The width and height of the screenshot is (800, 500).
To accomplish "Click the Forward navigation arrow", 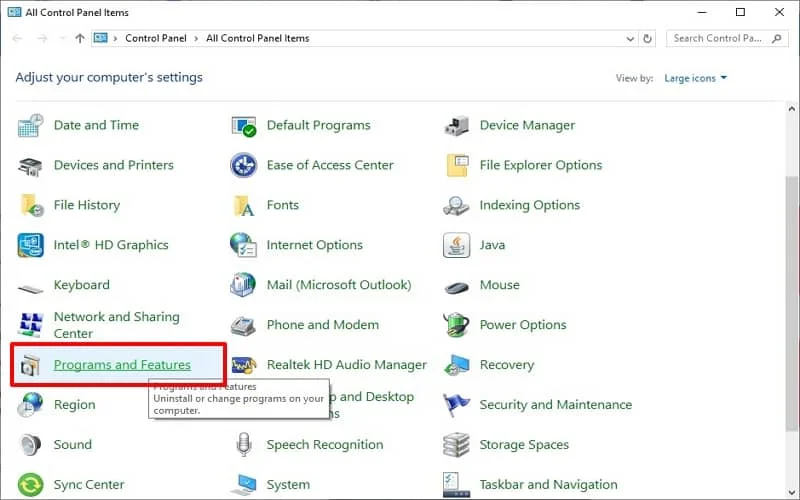I will tap(42, 38).
